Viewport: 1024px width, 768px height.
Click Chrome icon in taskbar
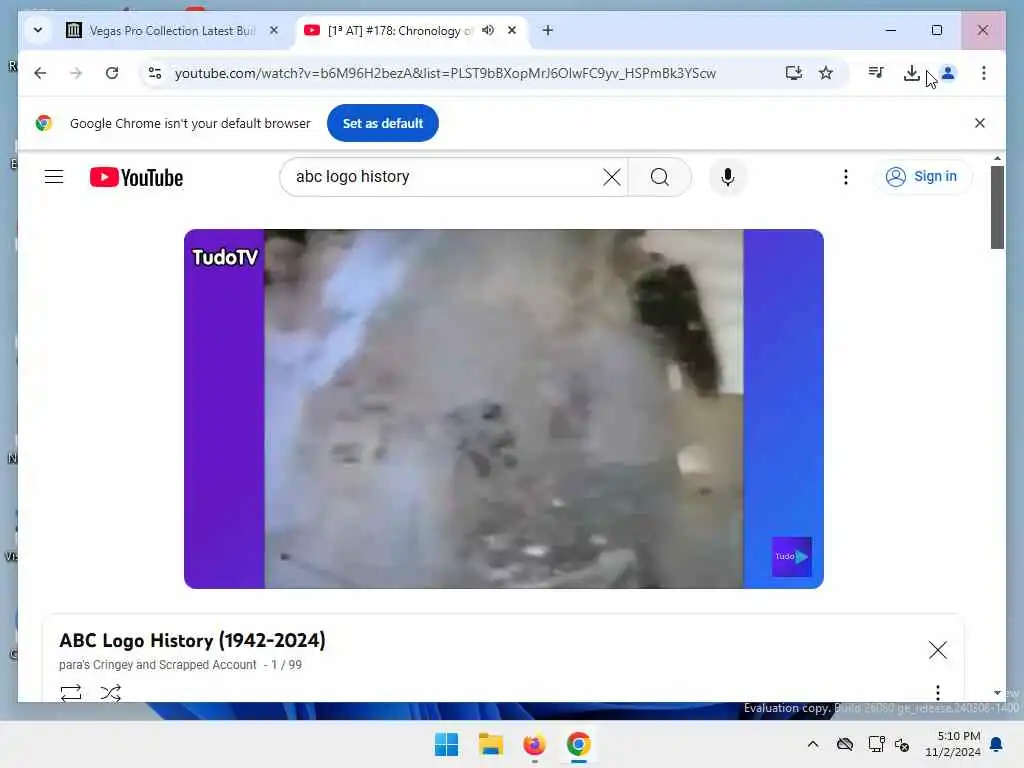pyautogui.click(x=579, y=744)
